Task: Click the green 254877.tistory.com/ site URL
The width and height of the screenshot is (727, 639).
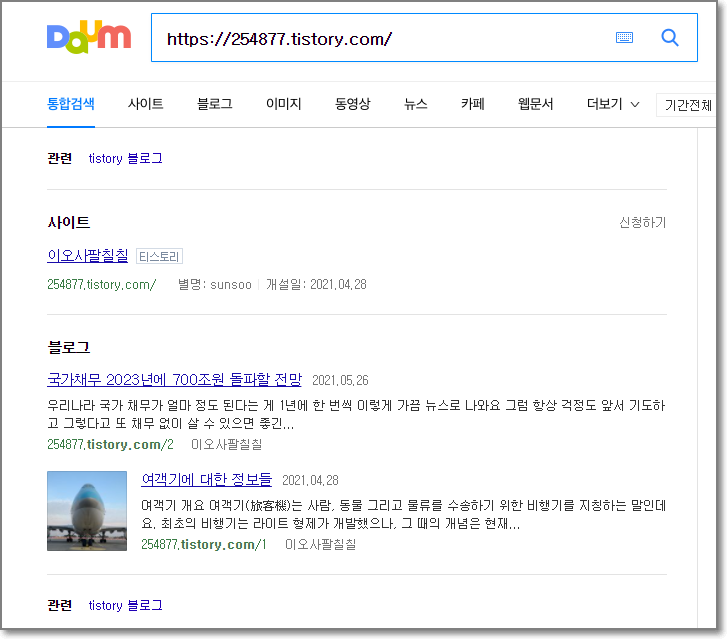Action: pos(102,284)
